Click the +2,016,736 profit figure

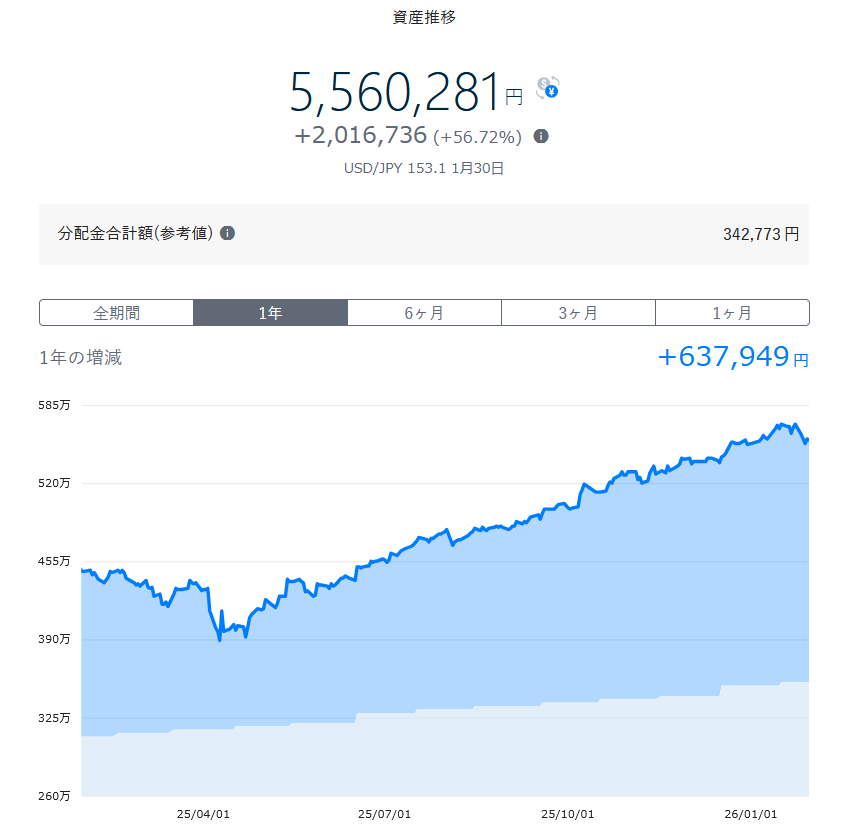coord(361,135)
